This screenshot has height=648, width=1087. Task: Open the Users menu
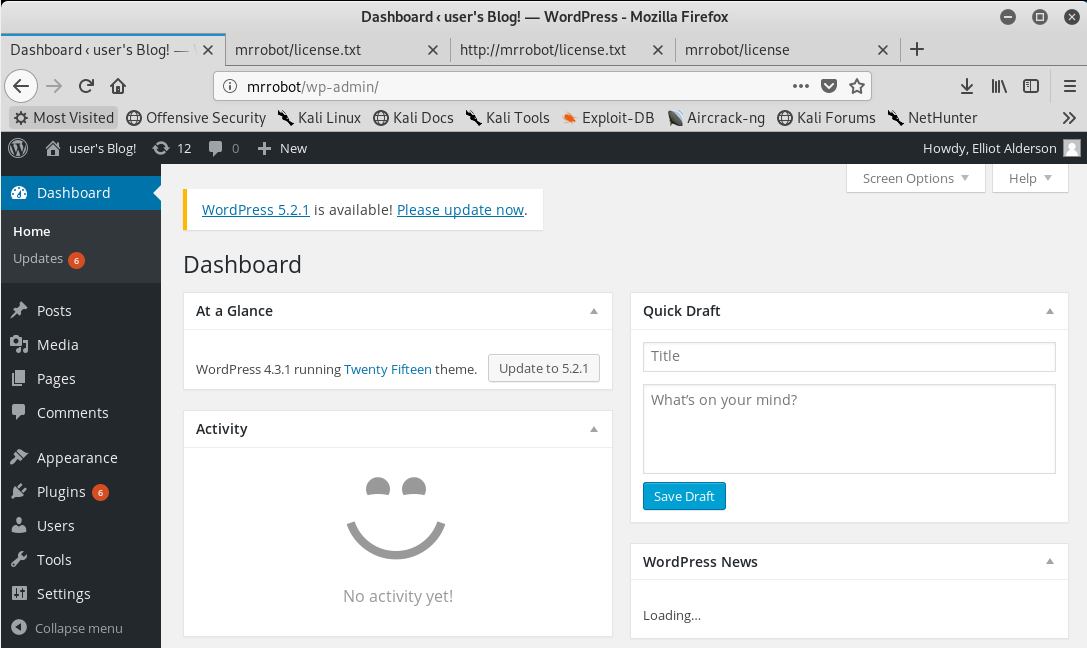coord(80,525)
